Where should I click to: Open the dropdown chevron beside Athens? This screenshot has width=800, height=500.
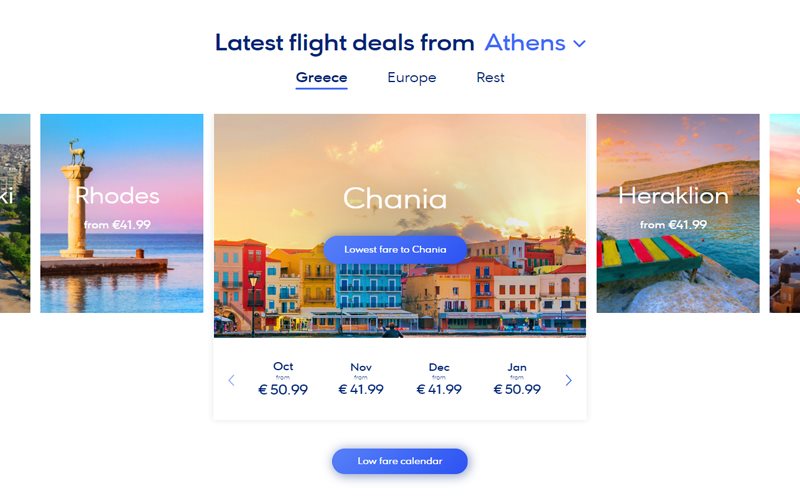[x=579, y=44]
